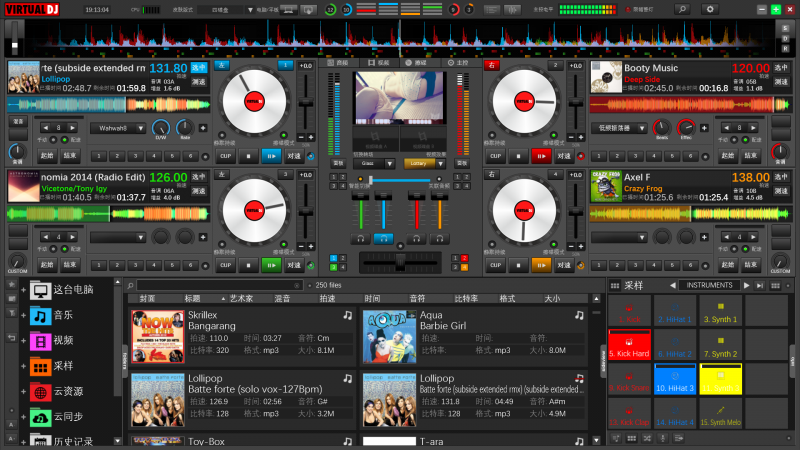Toggle 智能切换 beside the video crossfader
Image resolution: width=800 pixels, height=450 pixels.
coord(360,179)
